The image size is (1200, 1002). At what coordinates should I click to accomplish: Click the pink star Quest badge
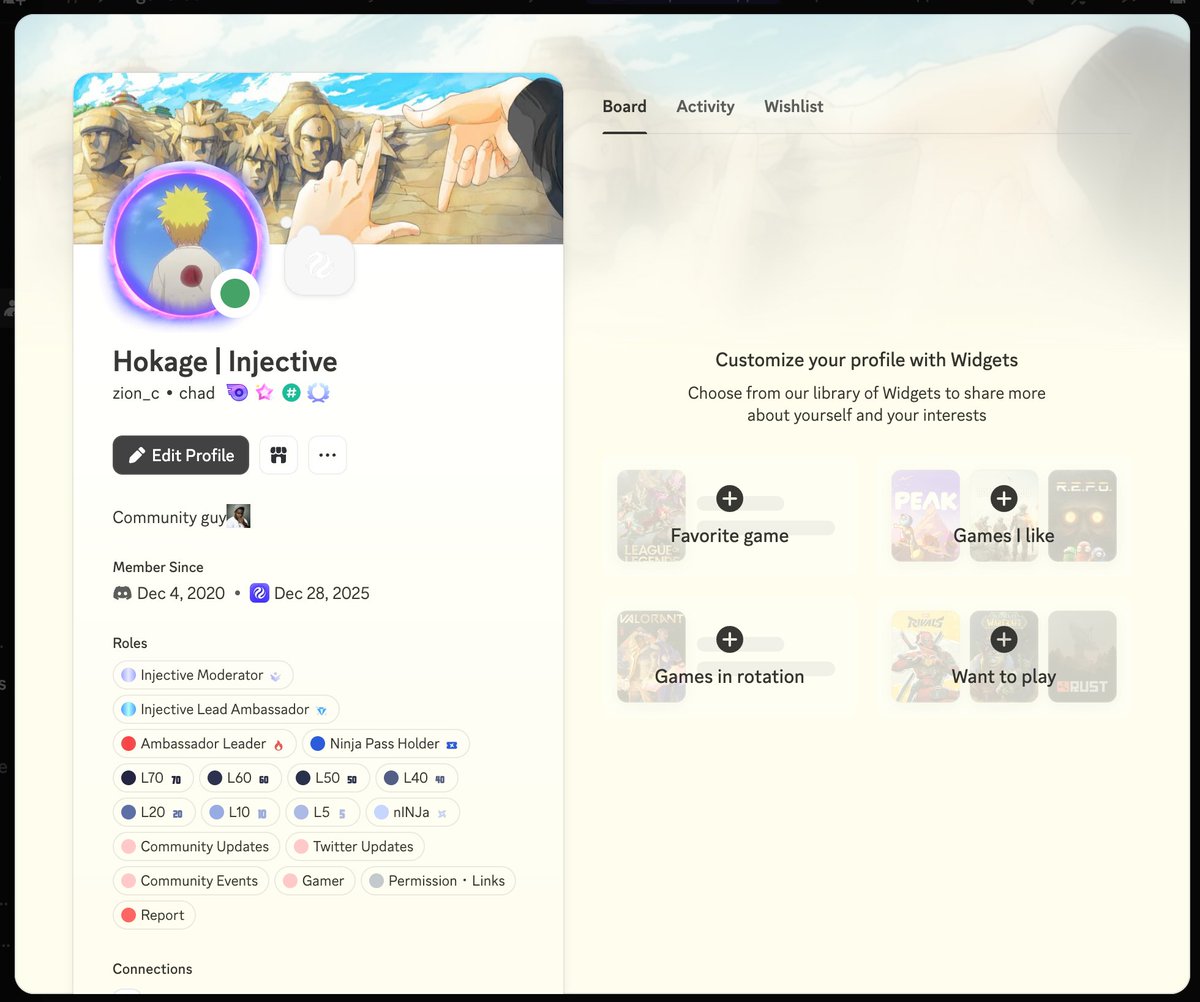[x=264, y=393]
